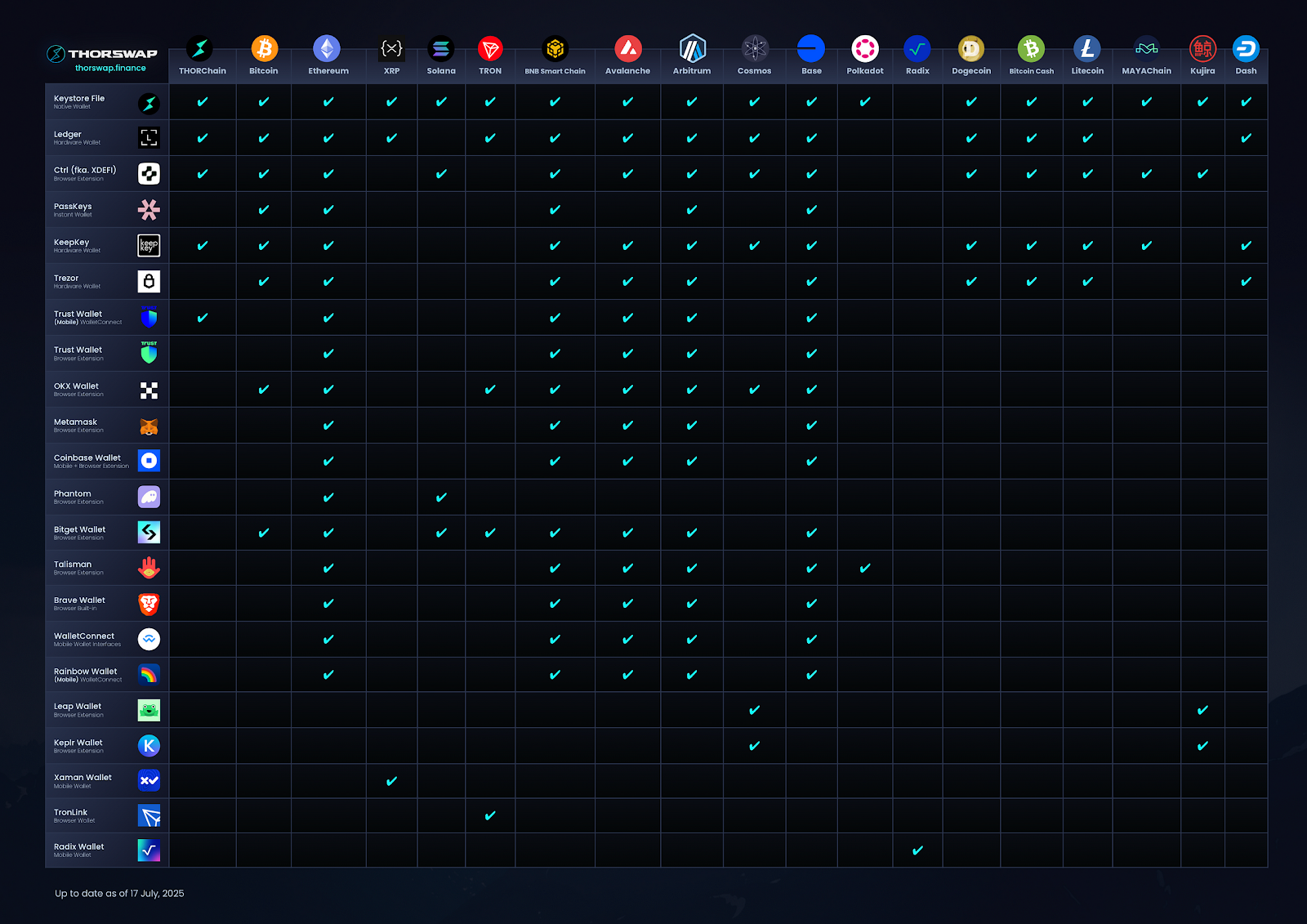Click the Polkadot chain icon
1307x924 pixels.
865,49
